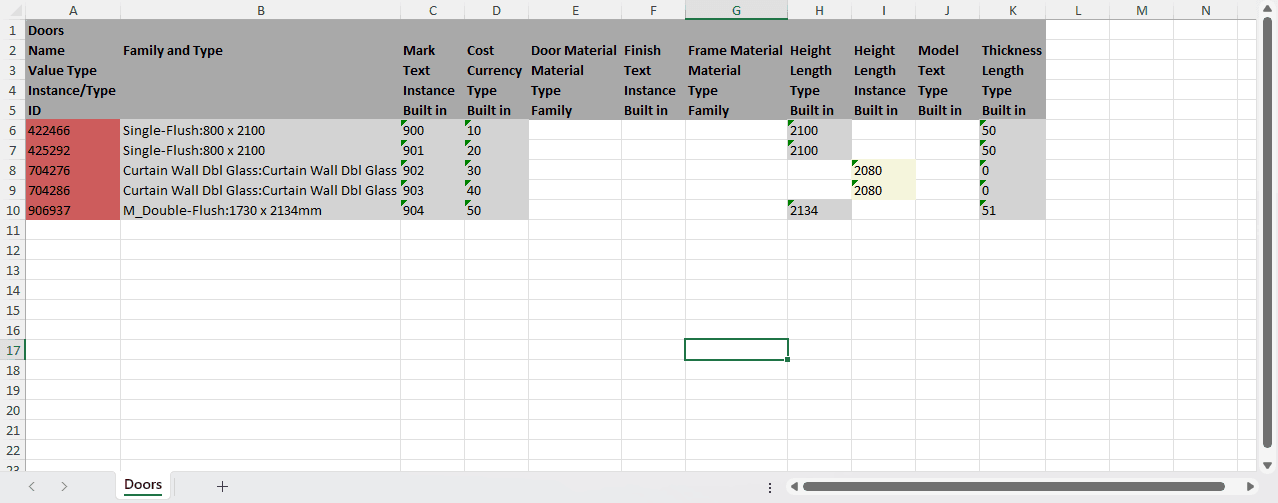The height and width of the screenshot is (503, 1278).
Task: Select cell with ID 906937
Action: 73,210
